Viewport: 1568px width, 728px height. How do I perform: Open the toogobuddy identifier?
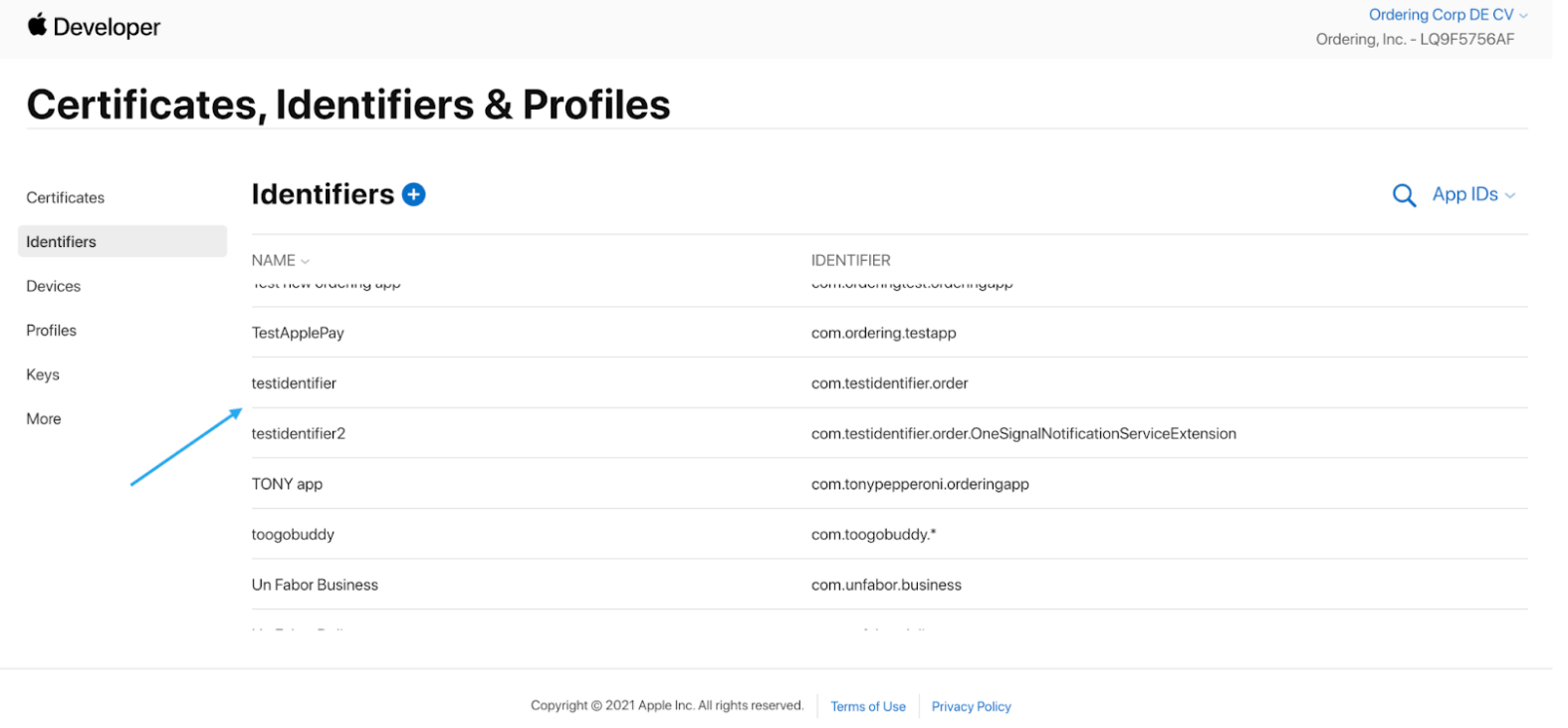(x=293, y=534)
